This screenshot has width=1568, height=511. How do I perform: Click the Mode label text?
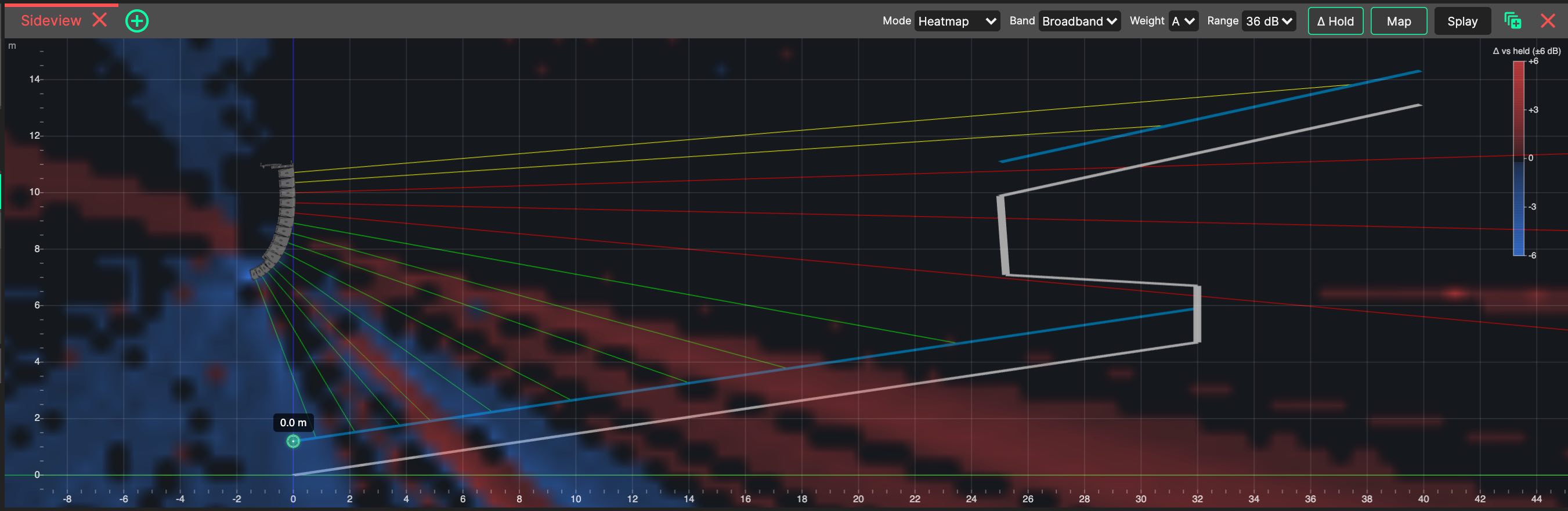[x=897, y=21]
